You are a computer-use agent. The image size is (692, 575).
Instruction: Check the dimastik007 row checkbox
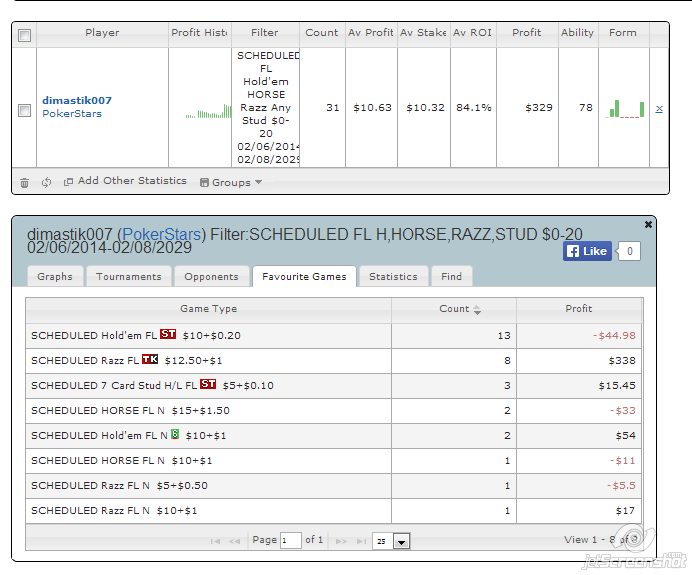pyautogui.click(x=25, y=110)
